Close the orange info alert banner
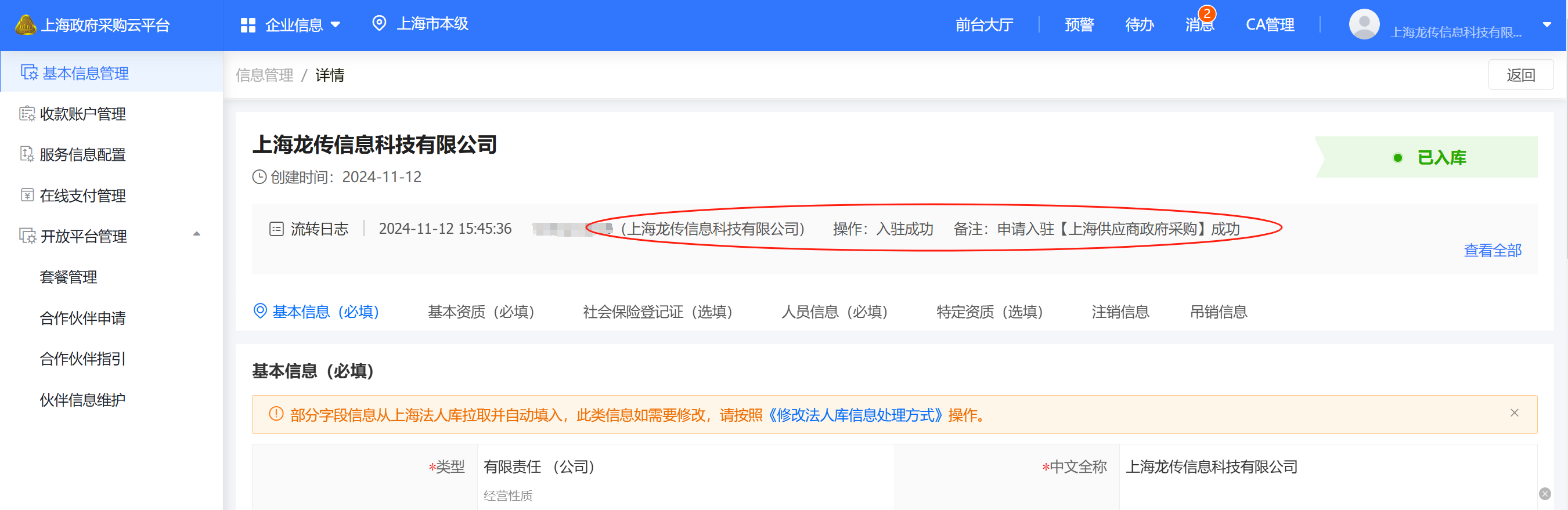Image resolution: width=1568 pixels, height=510 pixels. pyautogui.click(x=1514, y=413)
